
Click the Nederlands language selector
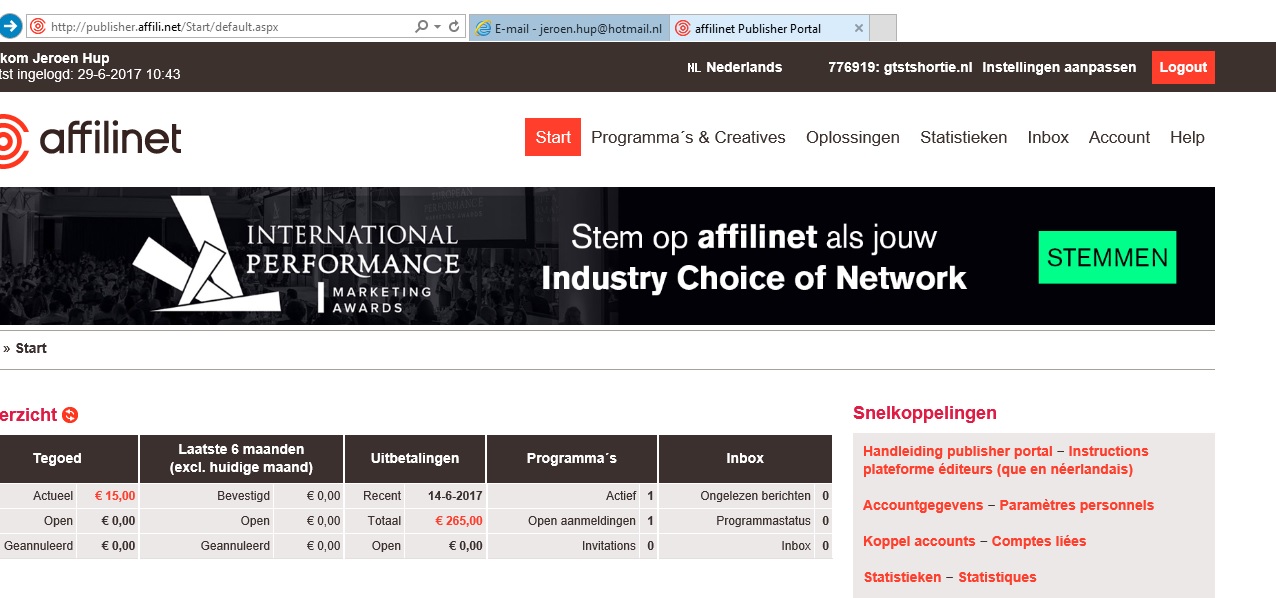pos(735,67)
